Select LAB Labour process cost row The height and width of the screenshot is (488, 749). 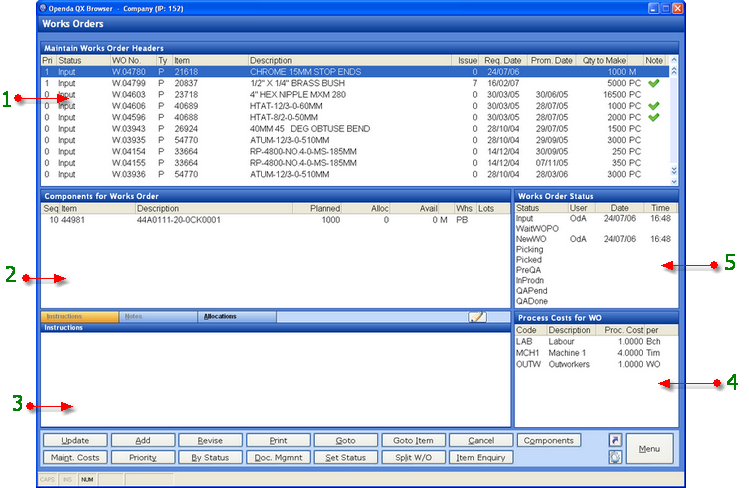[x=596, y=342]
